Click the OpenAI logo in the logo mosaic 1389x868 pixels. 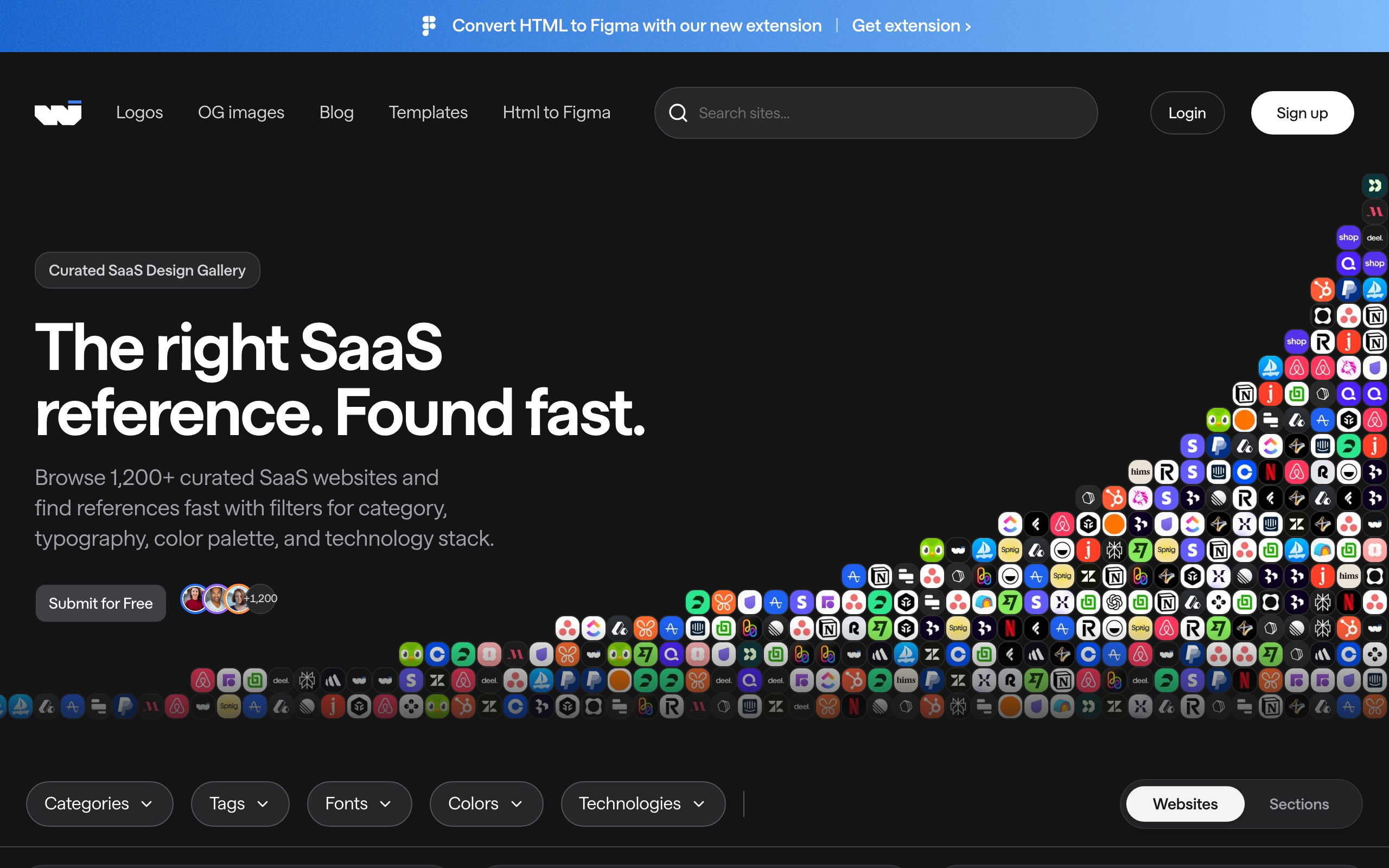coord(1114,602)
